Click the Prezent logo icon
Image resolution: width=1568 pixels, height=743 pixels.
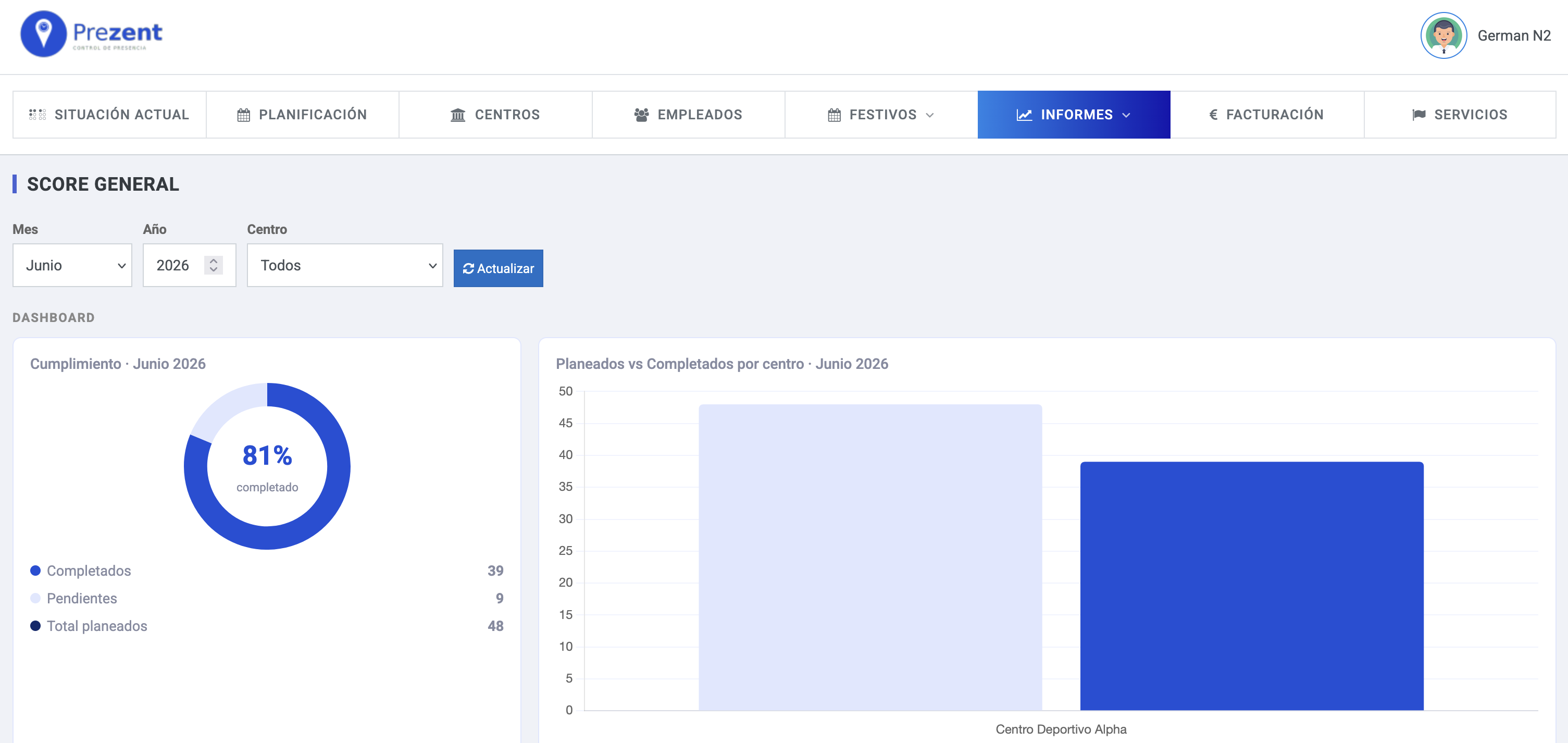pos(43,34)
